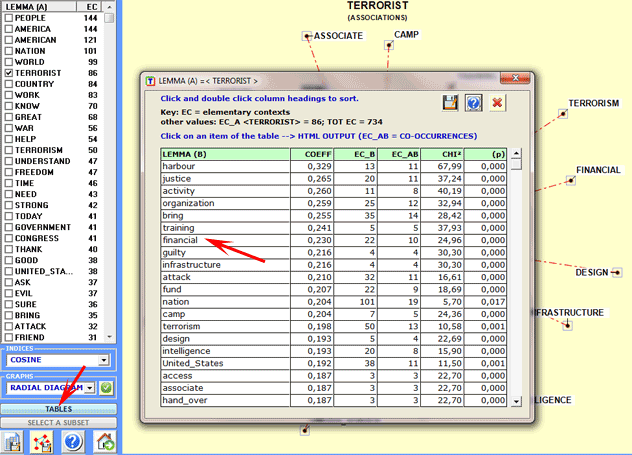Select the activity row in table

[334, 191]
